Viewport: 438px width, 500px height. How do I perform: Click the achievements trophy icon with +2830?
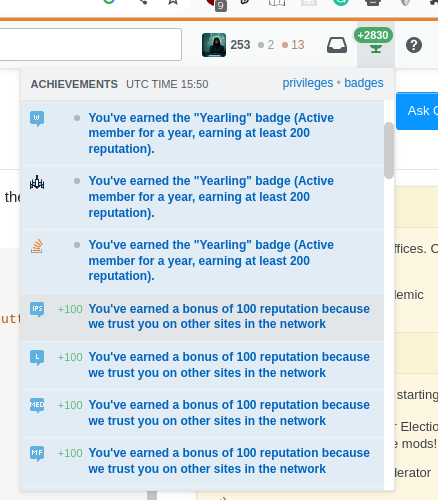(x=376, y=45)
